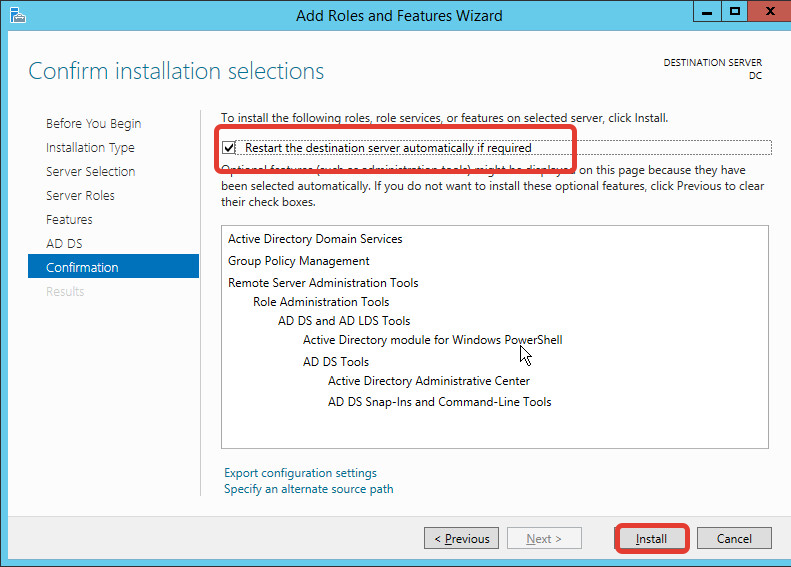Select Active Directory Domain Services entry

(315, 239)
